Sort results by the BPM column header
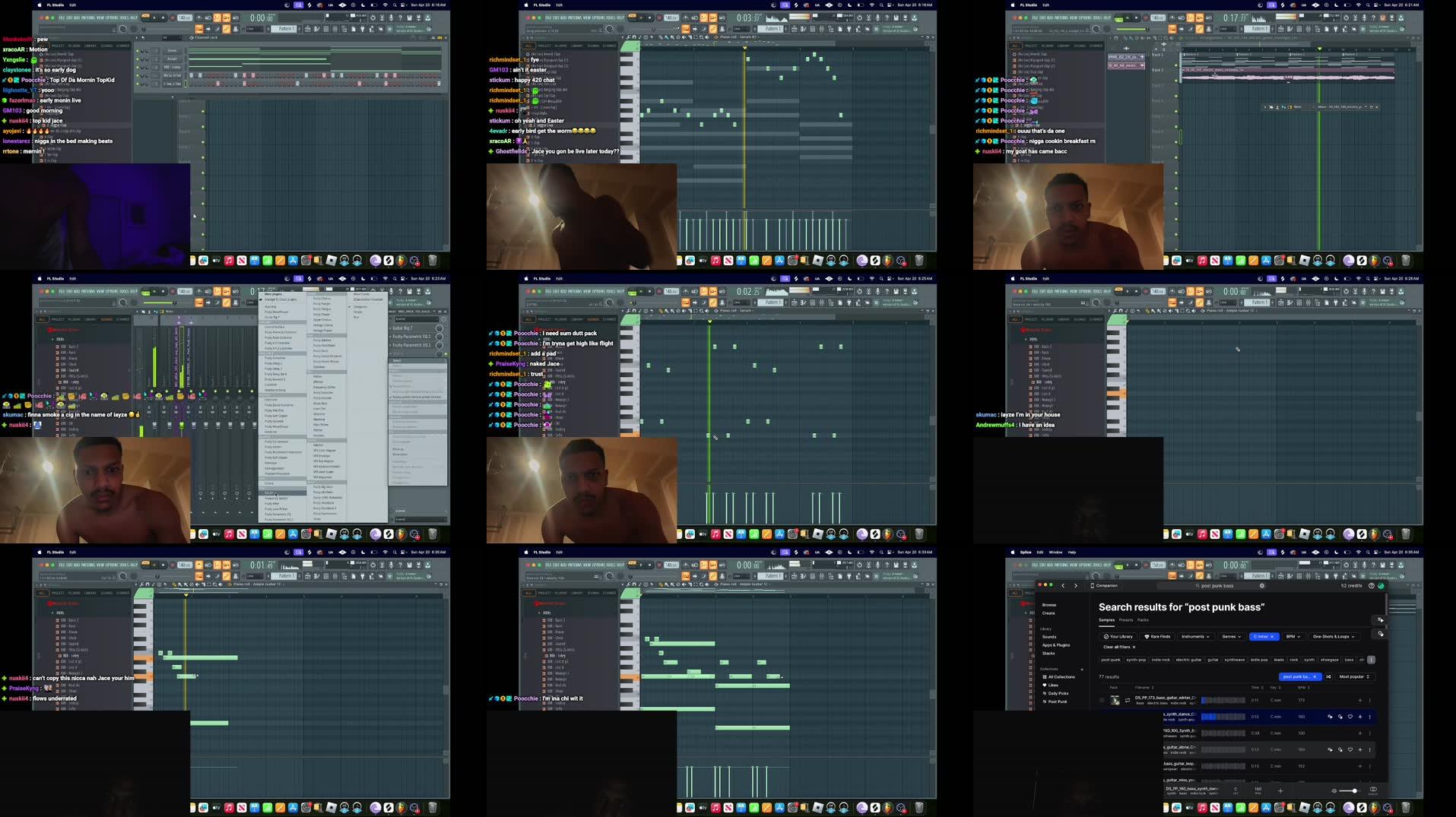The width and height of the screenshot is (1456, 817). click(1304, 688)
